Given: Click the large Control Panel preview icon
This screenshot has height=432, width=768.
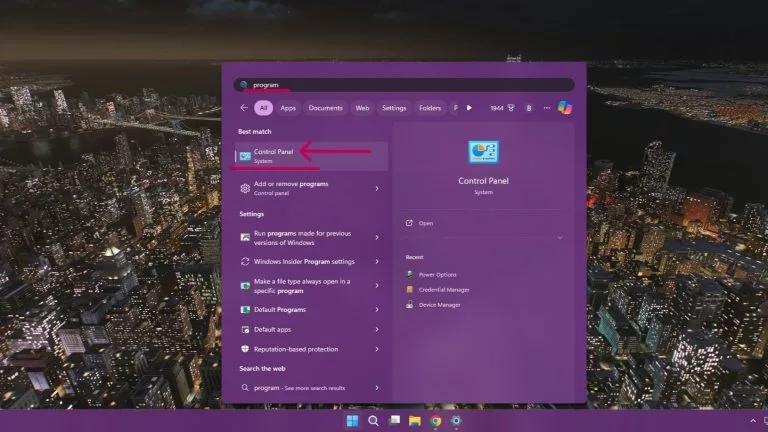Looking at the screenshot, I should pos(483,152).
